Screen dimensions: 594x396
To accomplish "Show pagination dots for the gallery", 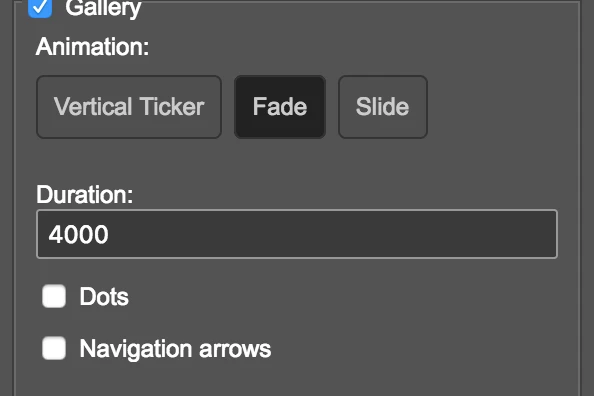I will click(x=54, y=296).
